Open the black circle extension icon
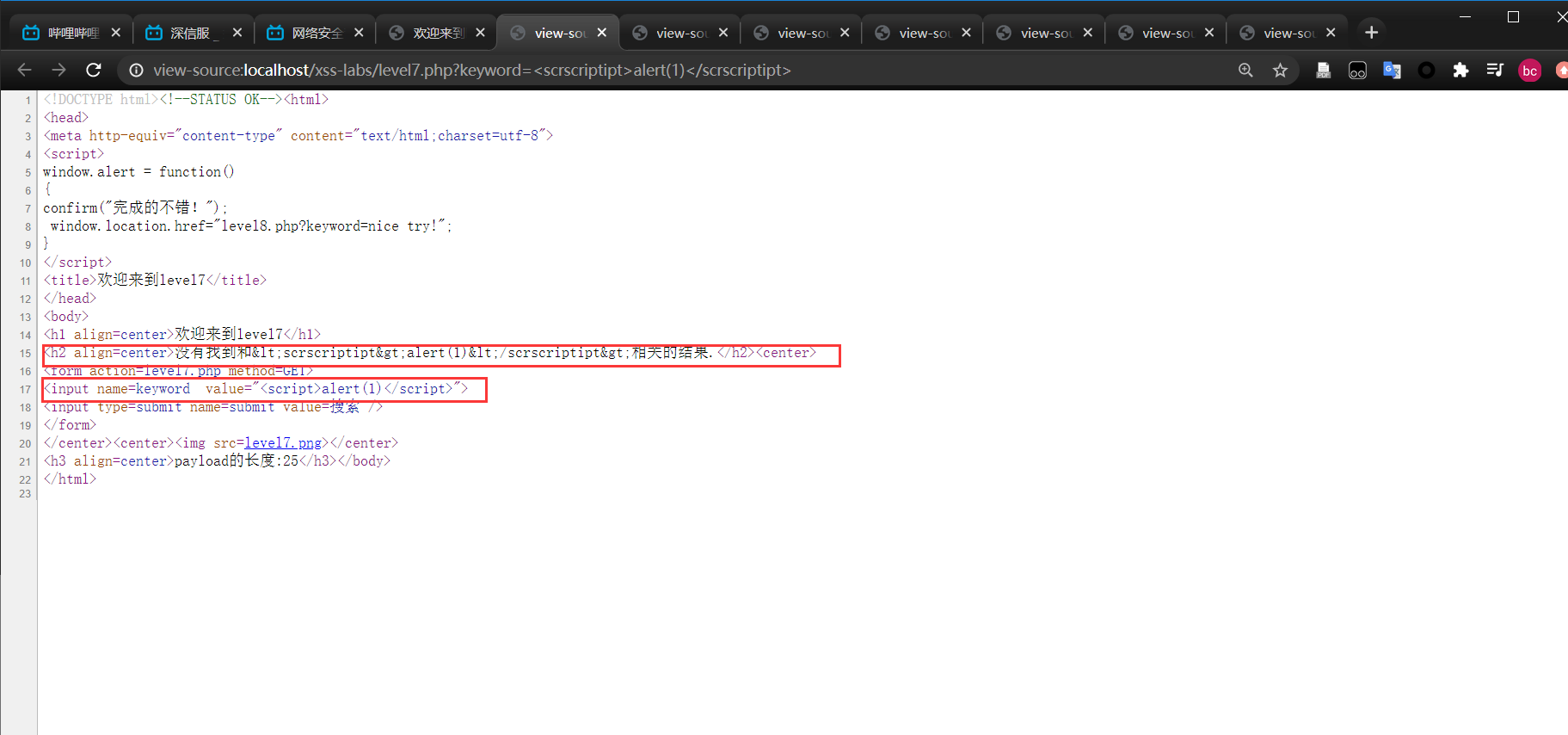Screen dimensions: 1568x735 pyautogui.click(x=1426, y=70)
